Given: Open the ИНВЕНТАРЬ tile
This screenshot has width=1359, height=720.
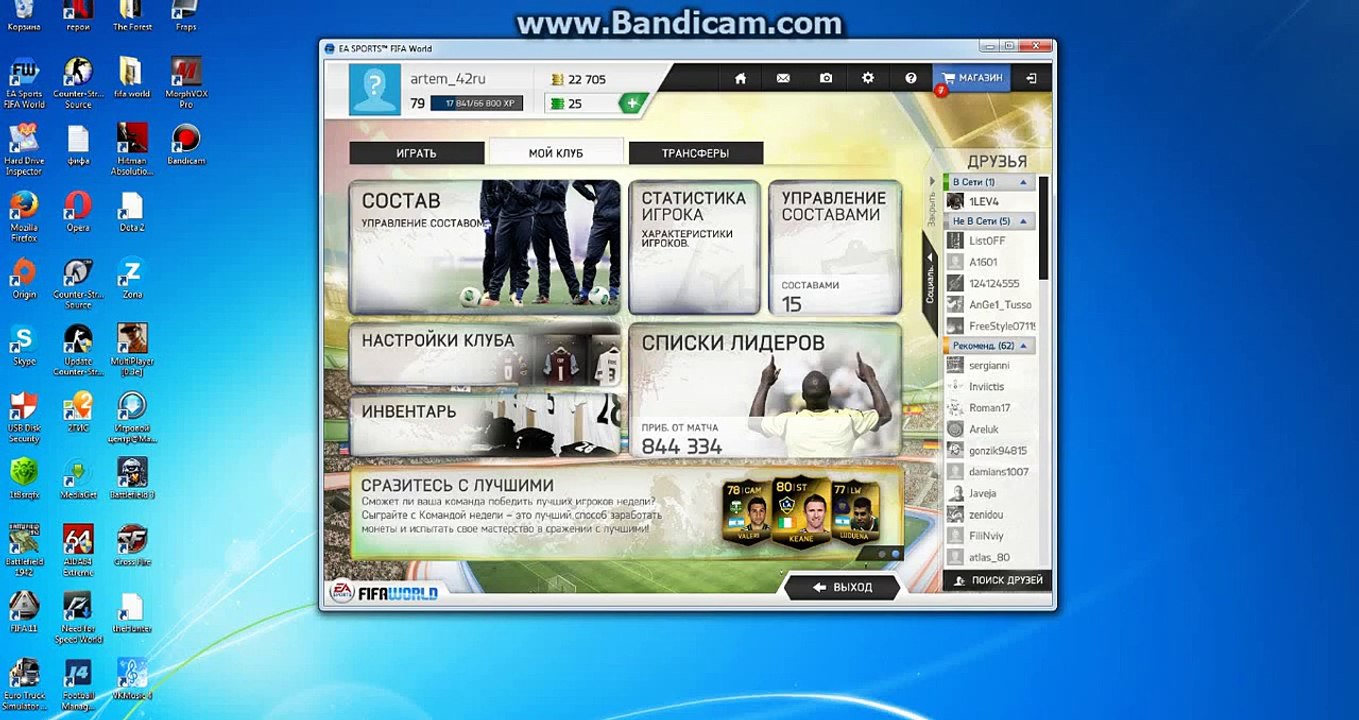Looking at the screenshot, I should point(485,425).
